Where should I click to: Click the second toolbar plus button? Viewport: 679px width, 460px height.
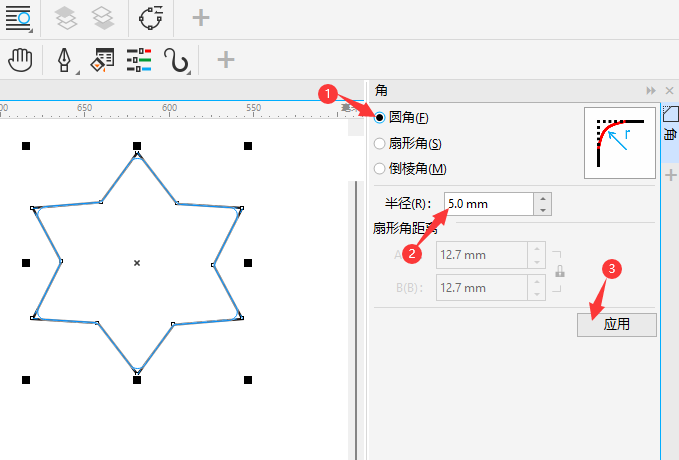(226, 59)
